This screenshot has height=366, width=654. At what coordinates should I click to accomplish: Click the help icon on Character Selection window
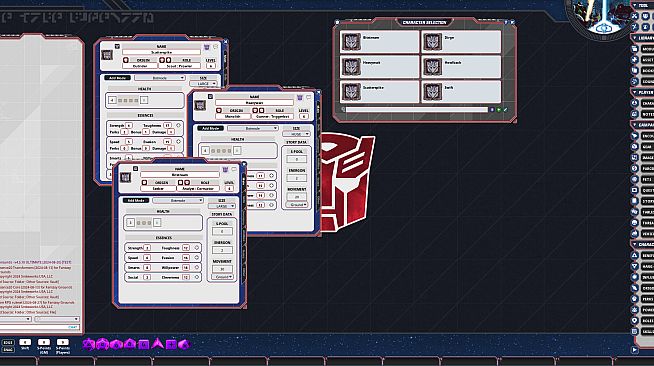click(506, 22)
